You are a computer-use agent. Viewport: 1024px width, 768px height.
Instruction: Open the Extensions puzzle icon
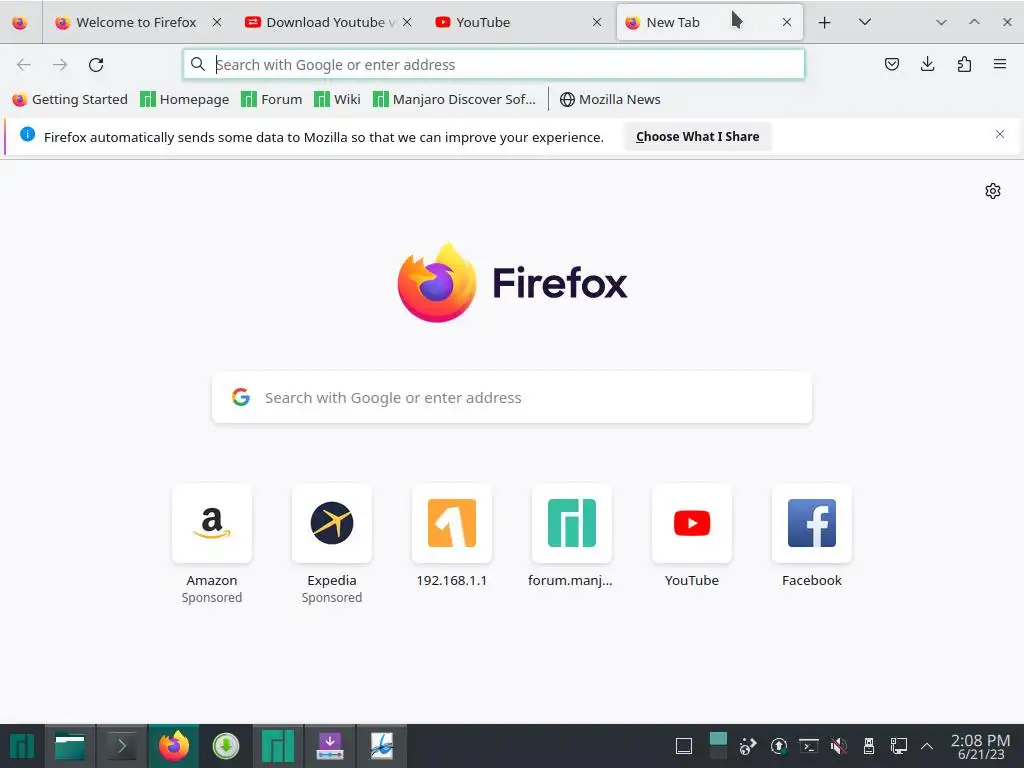tap(964, 64)
